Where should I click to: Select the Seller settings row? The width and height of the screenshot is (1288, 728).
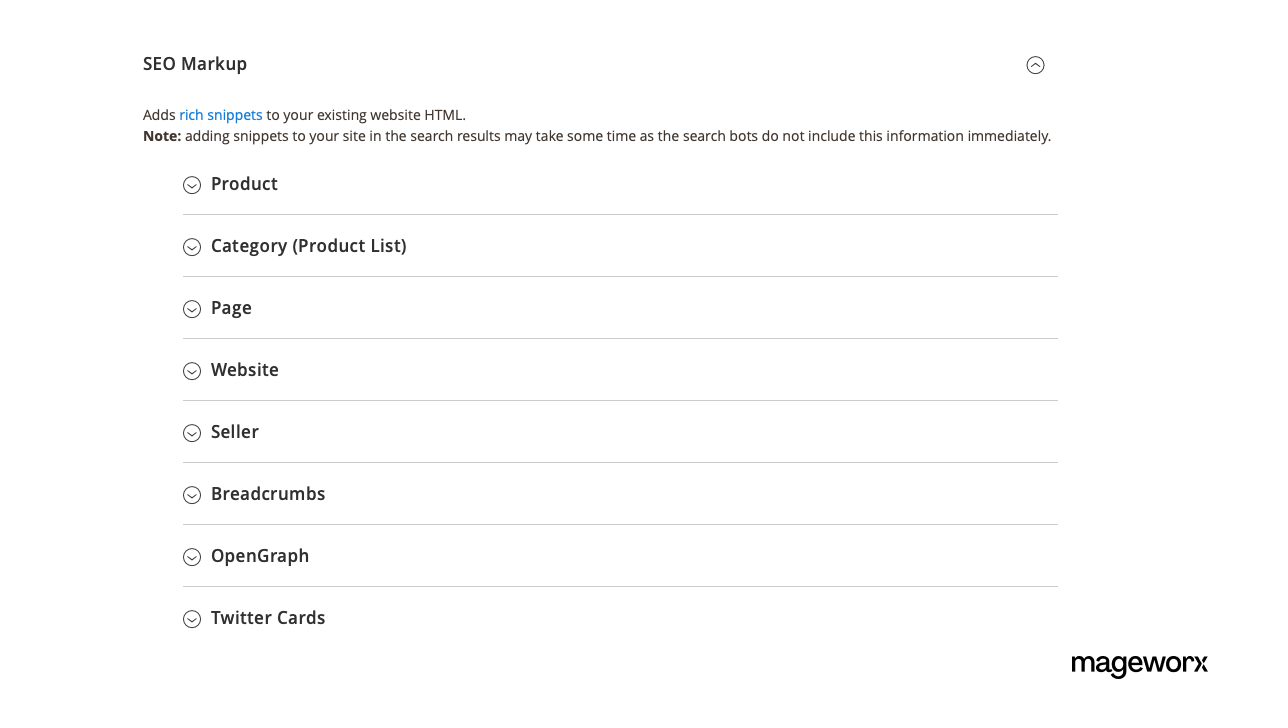coord(234,431)
